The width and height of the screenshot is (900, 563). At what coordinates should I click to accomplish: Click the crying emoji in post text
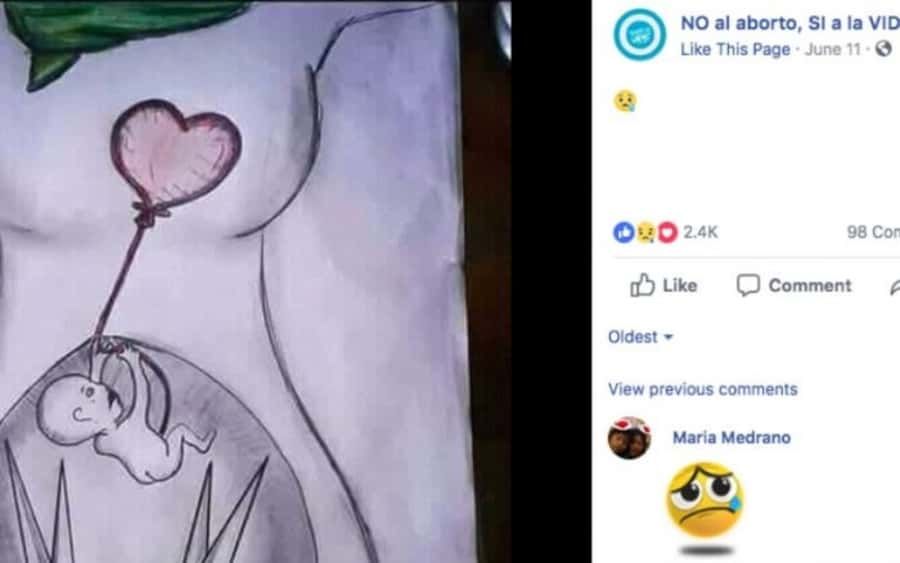pos(625,101)
